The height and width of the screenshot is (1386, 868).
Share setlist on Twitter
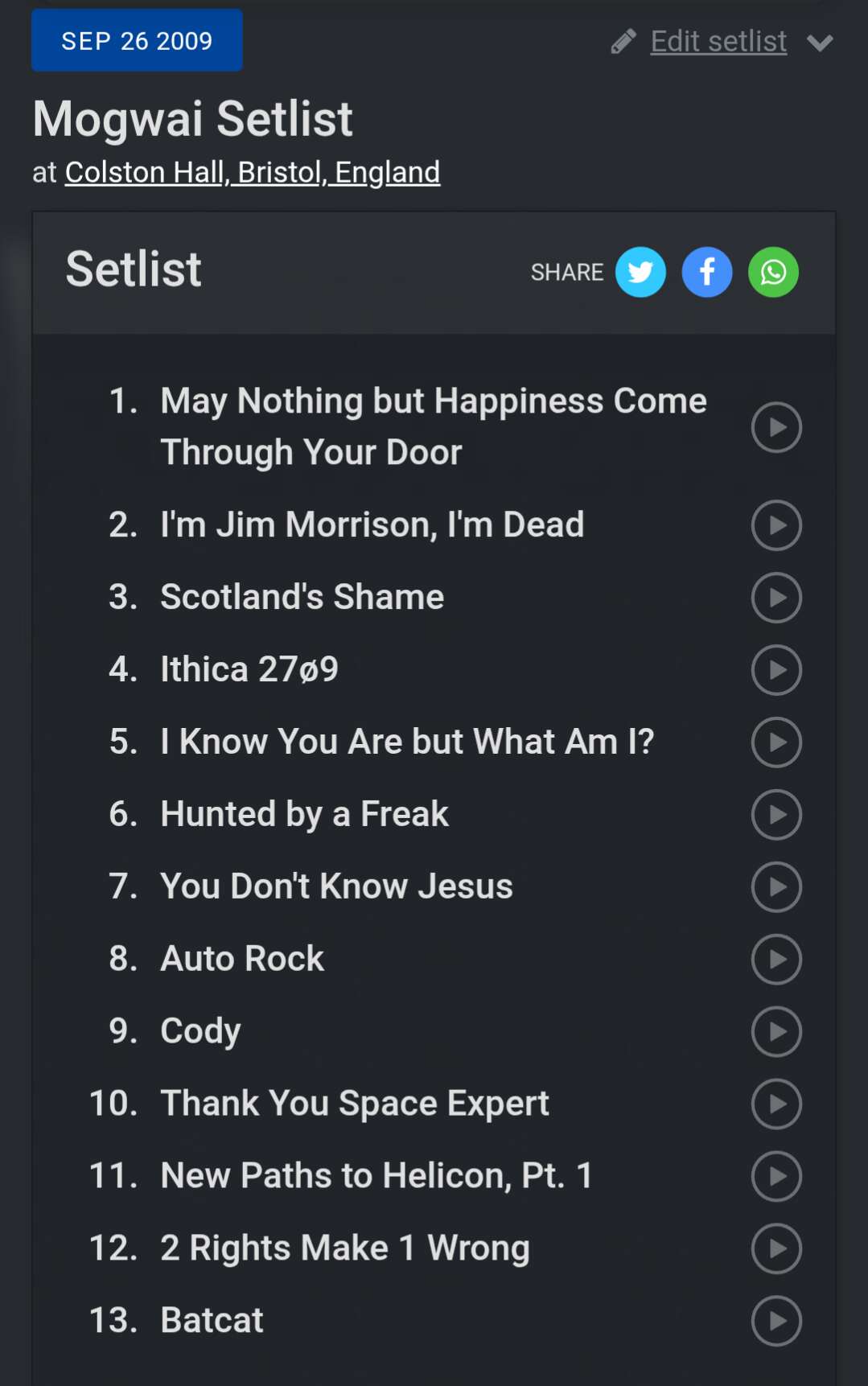(x=640, y=273)
